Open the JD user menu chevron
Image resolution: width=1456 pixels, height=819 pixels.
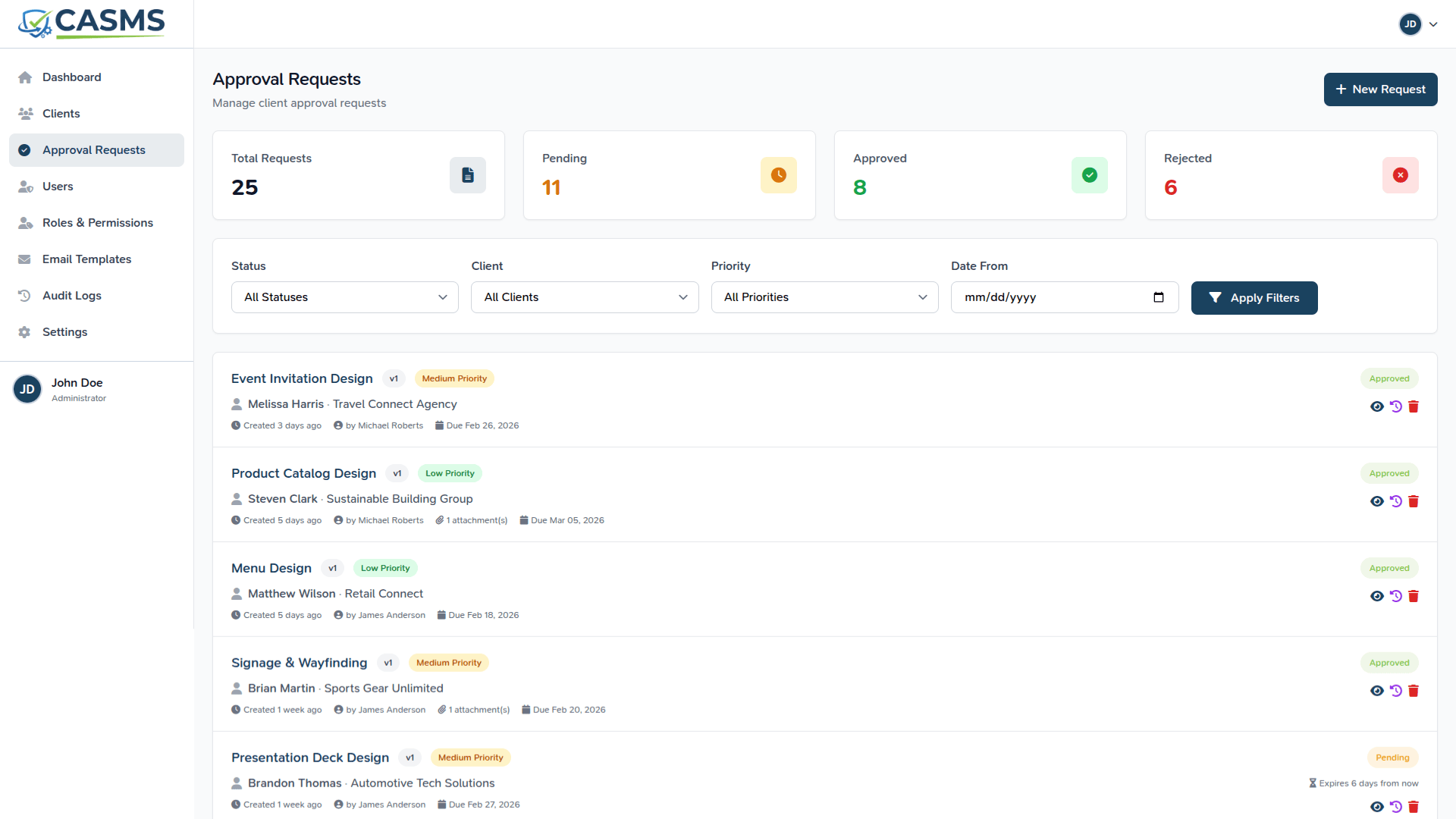[1433, 24]
